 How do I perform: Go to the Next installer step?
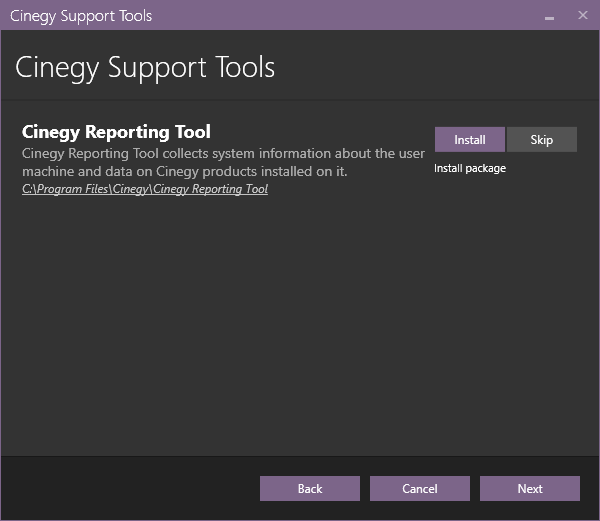coord(530,488)
